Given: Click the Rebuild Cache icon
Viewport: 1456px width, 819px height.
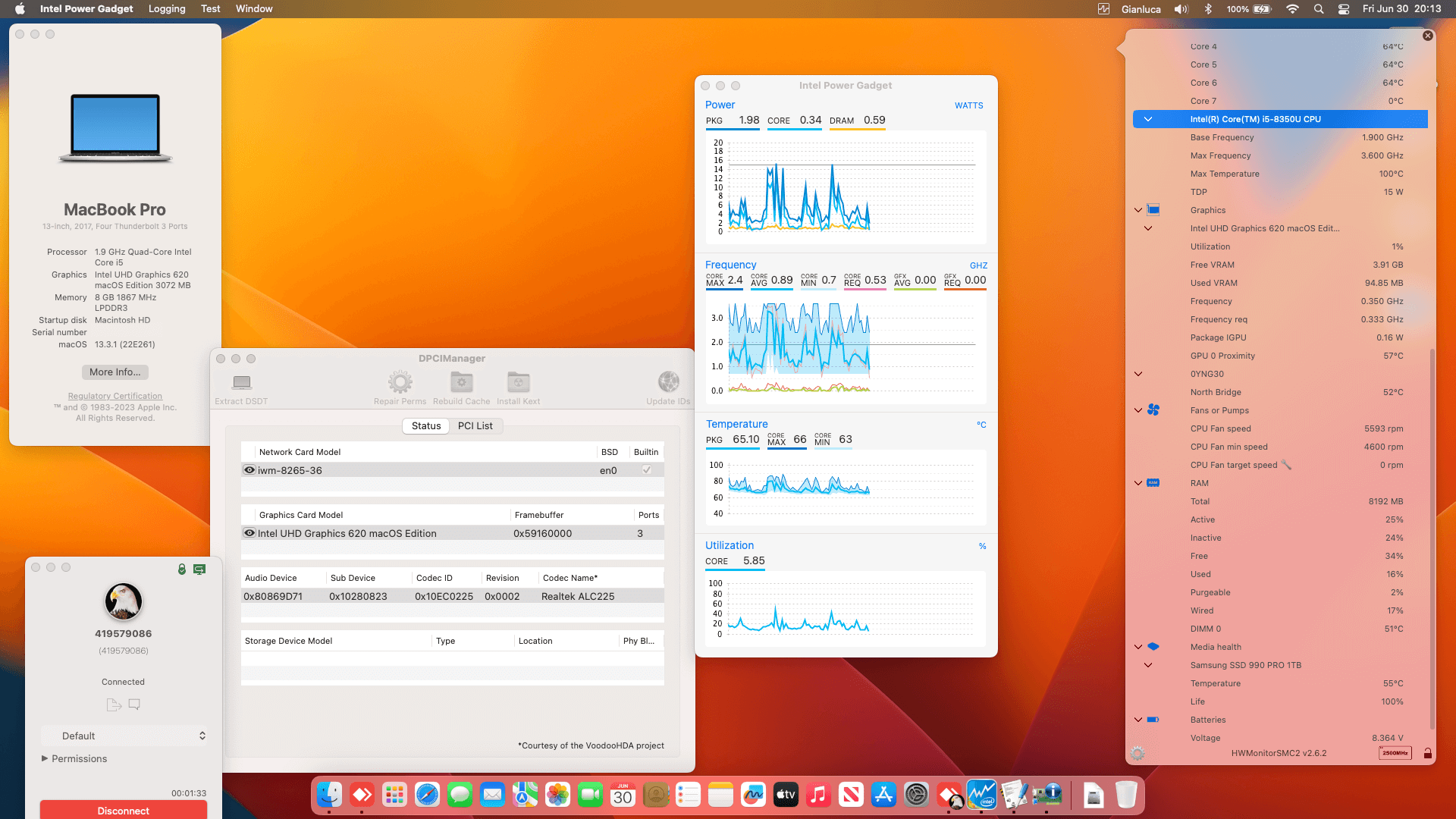Looking at the screenshot, I should coord(462,382).
